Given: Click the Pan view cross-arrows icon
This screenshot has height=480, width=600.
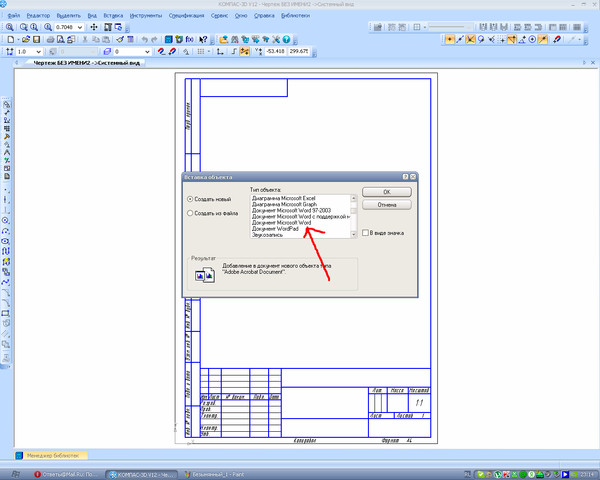Looking at the screenshot, I should coord(94,27).
